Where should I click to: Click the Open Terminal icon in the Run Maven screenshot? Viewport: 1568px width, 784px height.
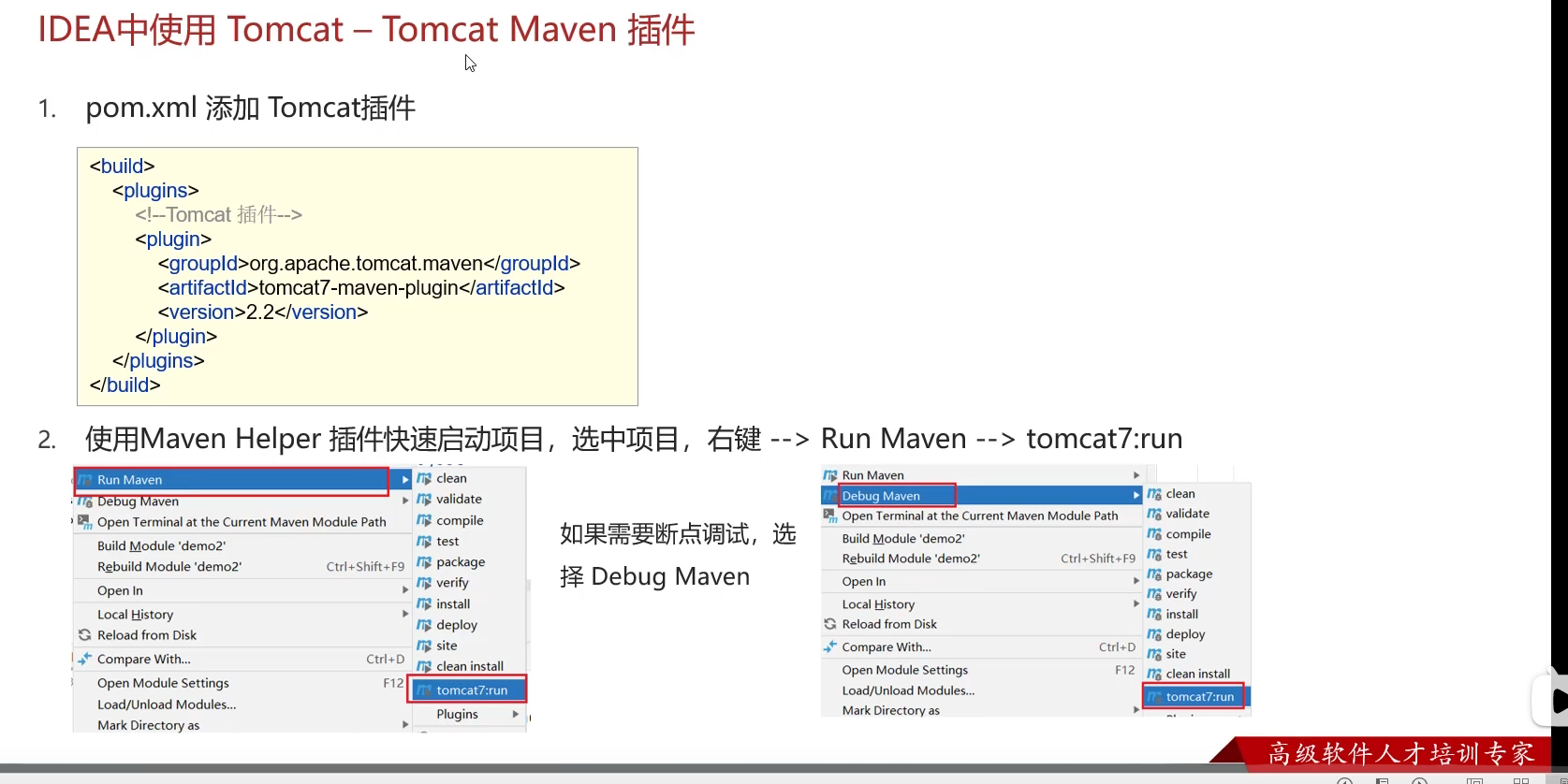click(85, 522)
